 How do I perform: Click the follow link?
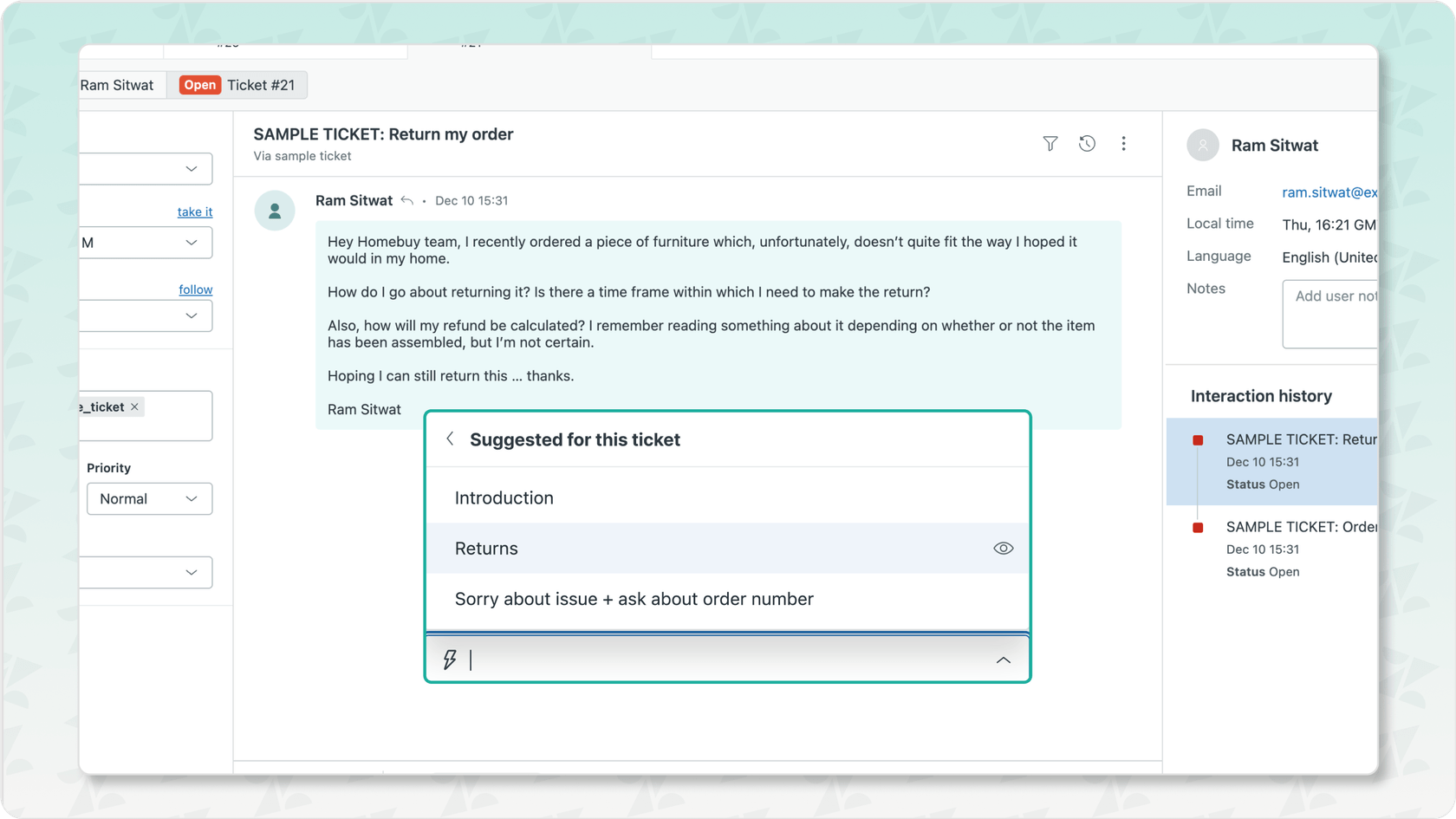(195, 289)
